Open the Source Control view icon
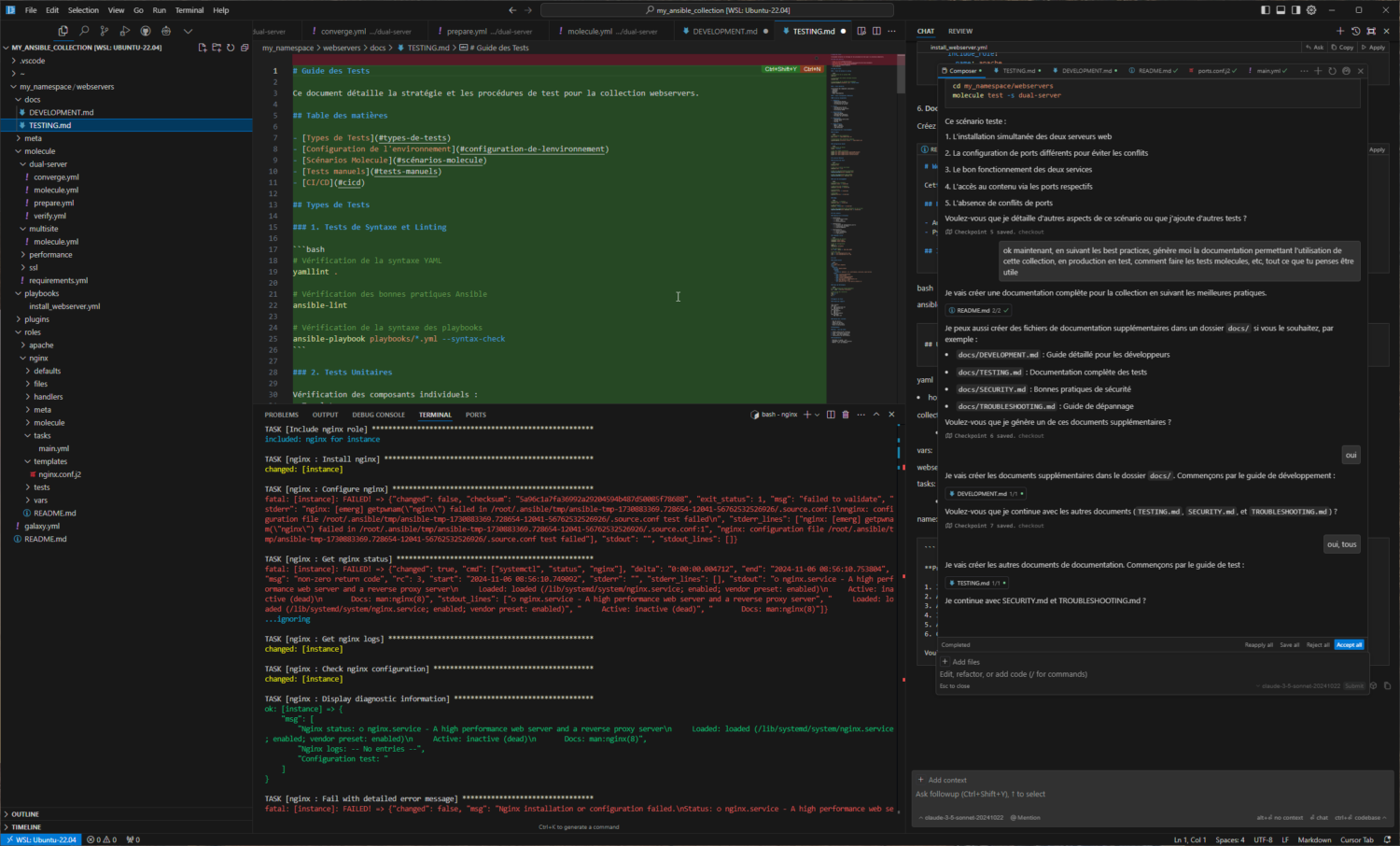Image resolution: width=1400 pixels, height=846 pixels. tap(104, 31)
